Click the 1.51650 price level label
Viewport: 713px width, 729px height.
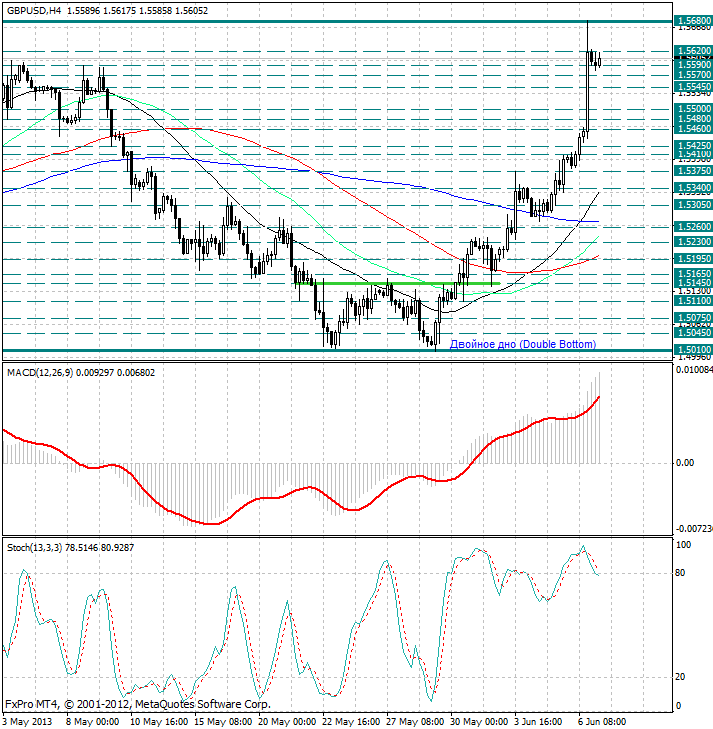[693, 273]
